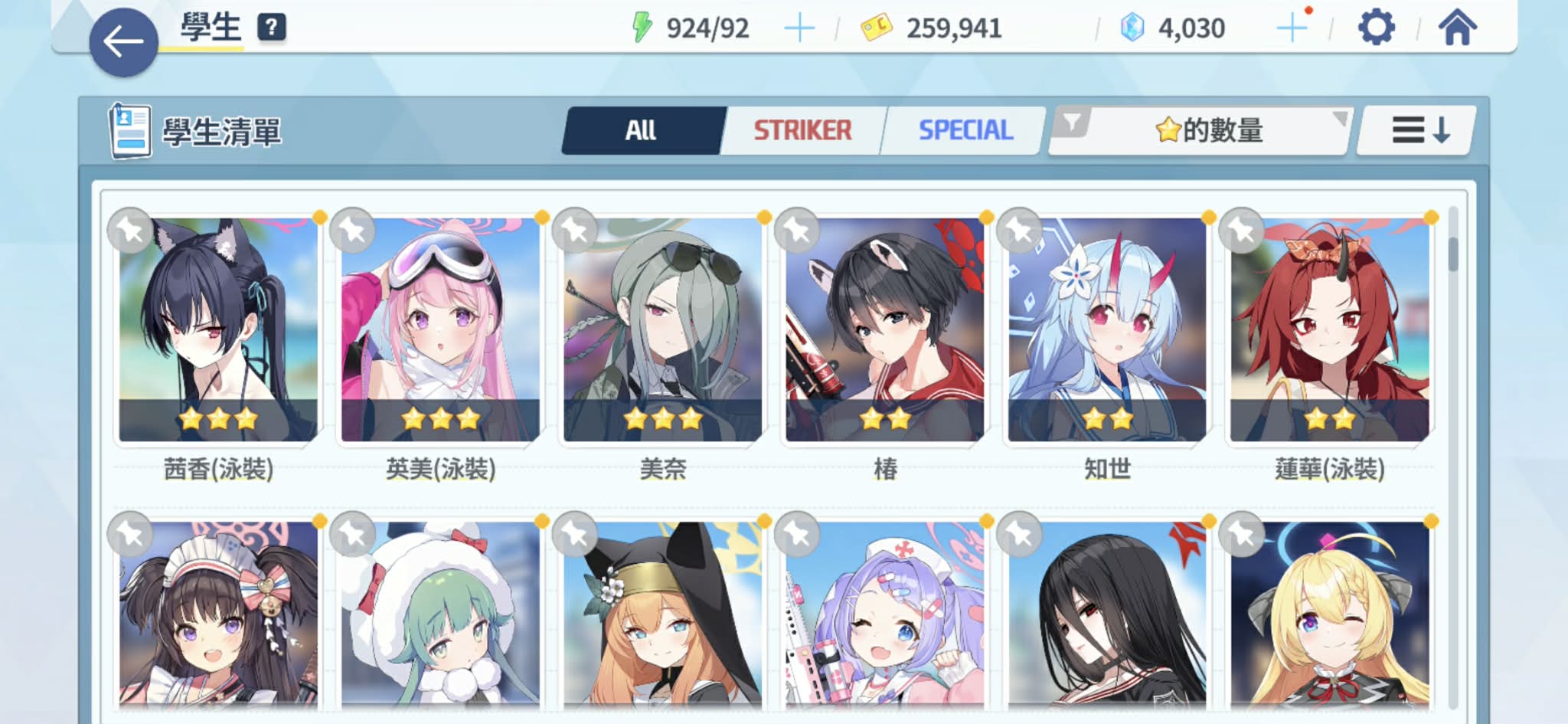Add gems with the plus beside 4,030

click(1292, 28)
